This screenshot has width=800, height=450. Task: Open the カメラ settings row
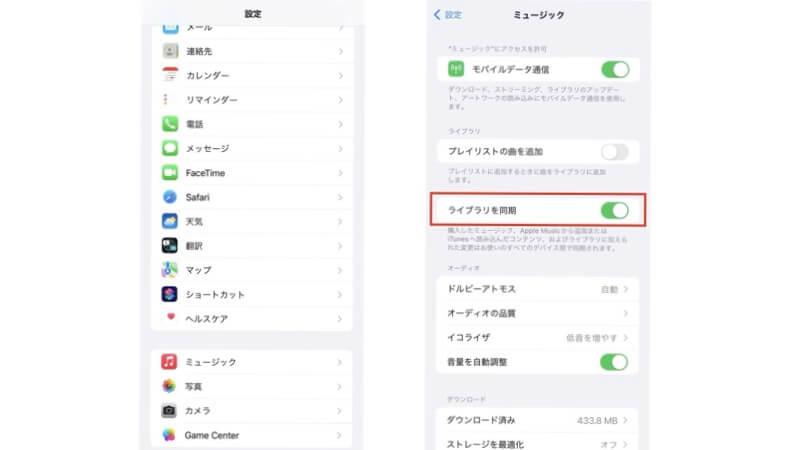252,411
